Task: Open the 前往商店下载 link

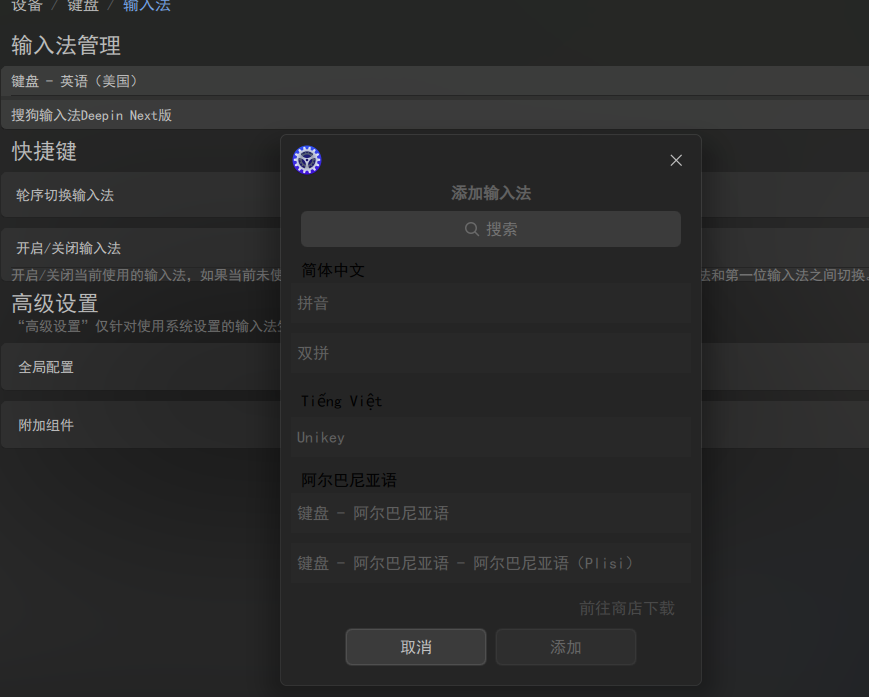Action: 626,608
